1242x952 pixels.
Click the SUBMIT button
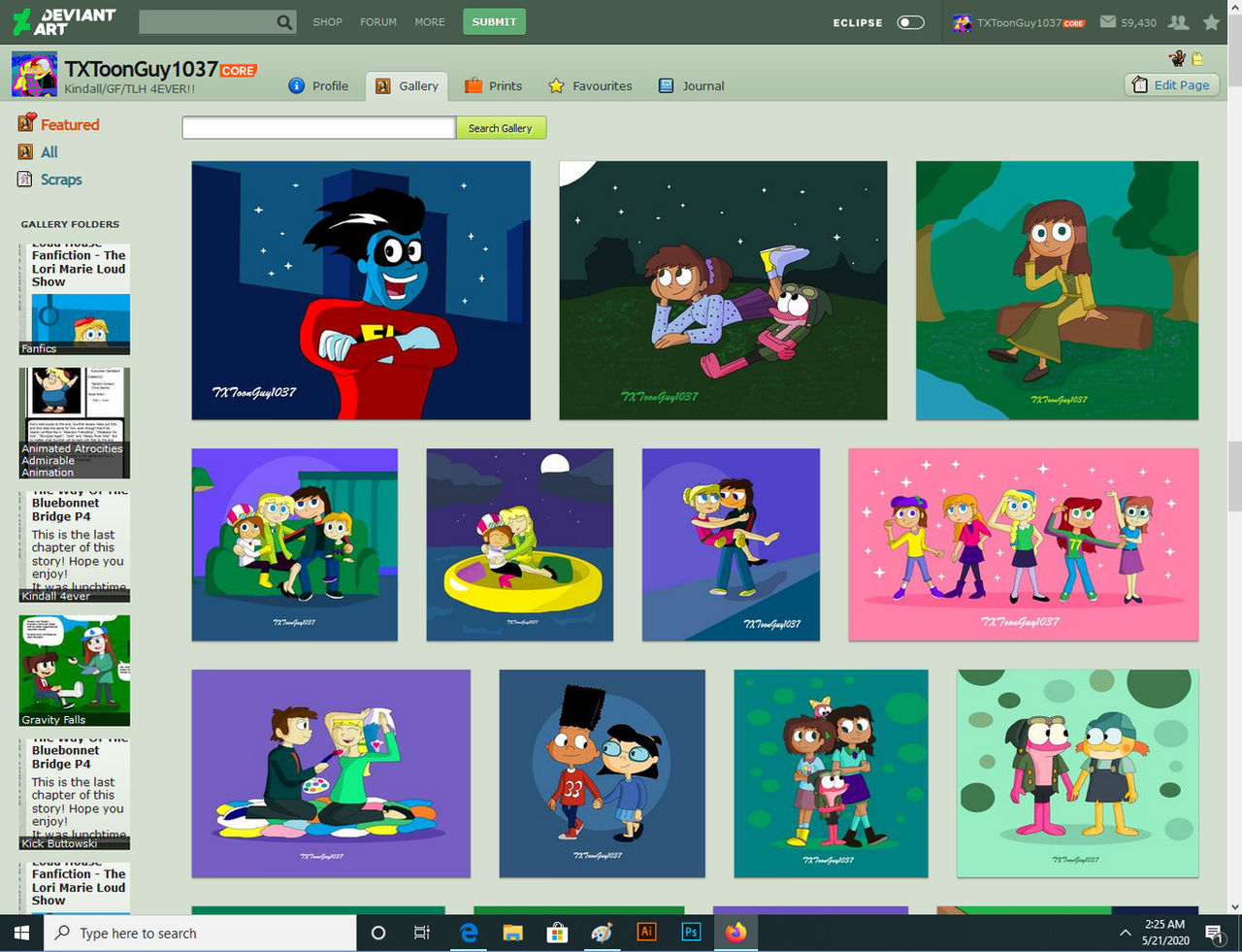(494, 21)
